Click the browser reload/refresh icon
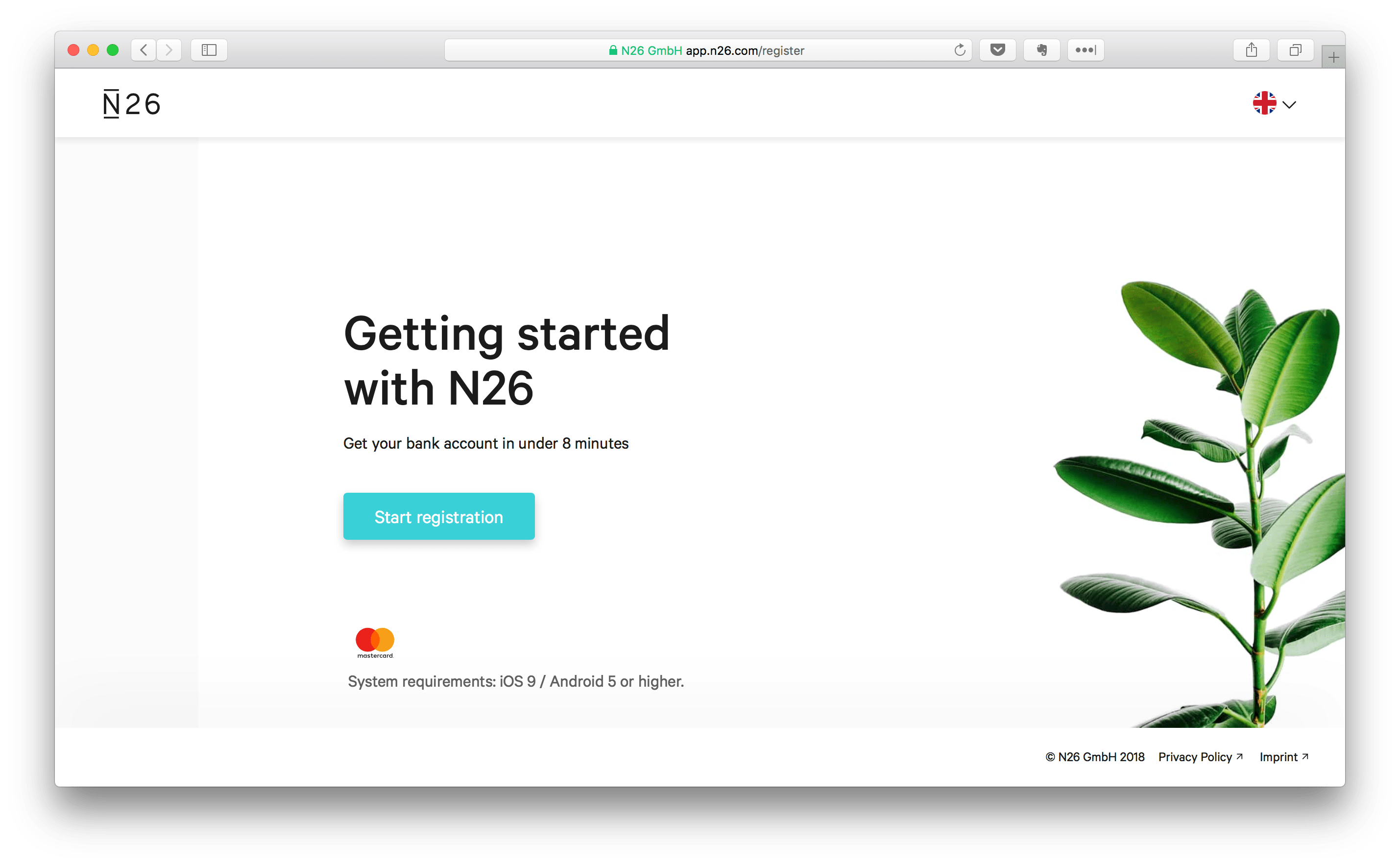Viewport: 1400px width, 865px height. coord(958,50)
